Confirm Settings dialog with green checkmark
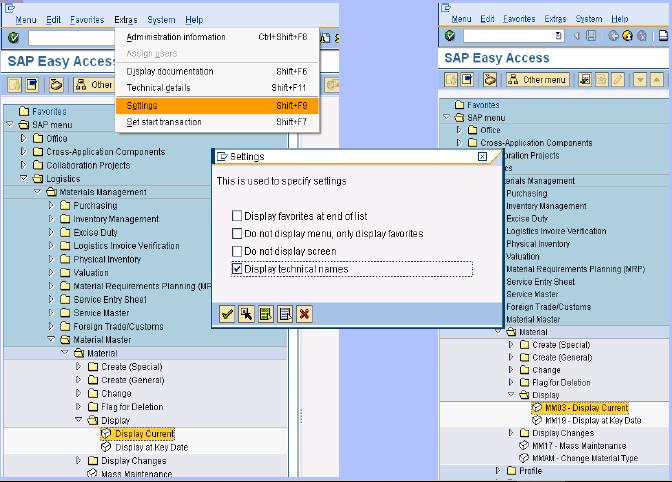The height and width of the screenshot is (482, 672). pyautogui.click(x=227, y=314)
